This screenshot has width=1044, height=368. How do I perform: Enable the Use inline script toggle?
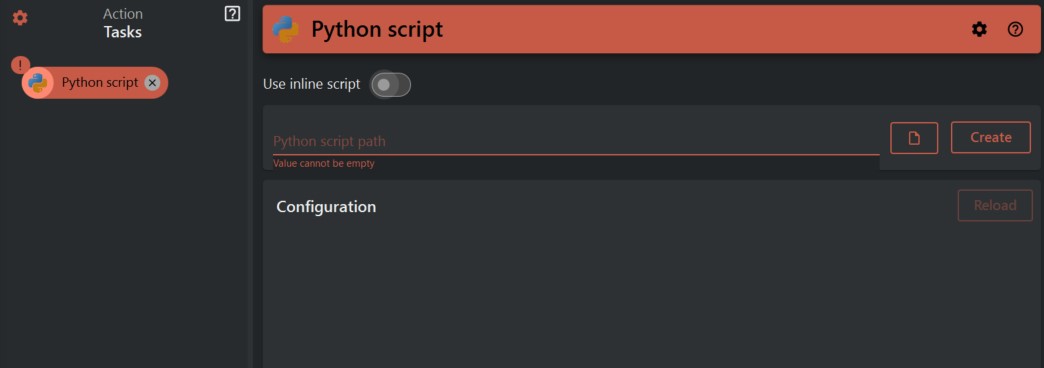(391, 85)
